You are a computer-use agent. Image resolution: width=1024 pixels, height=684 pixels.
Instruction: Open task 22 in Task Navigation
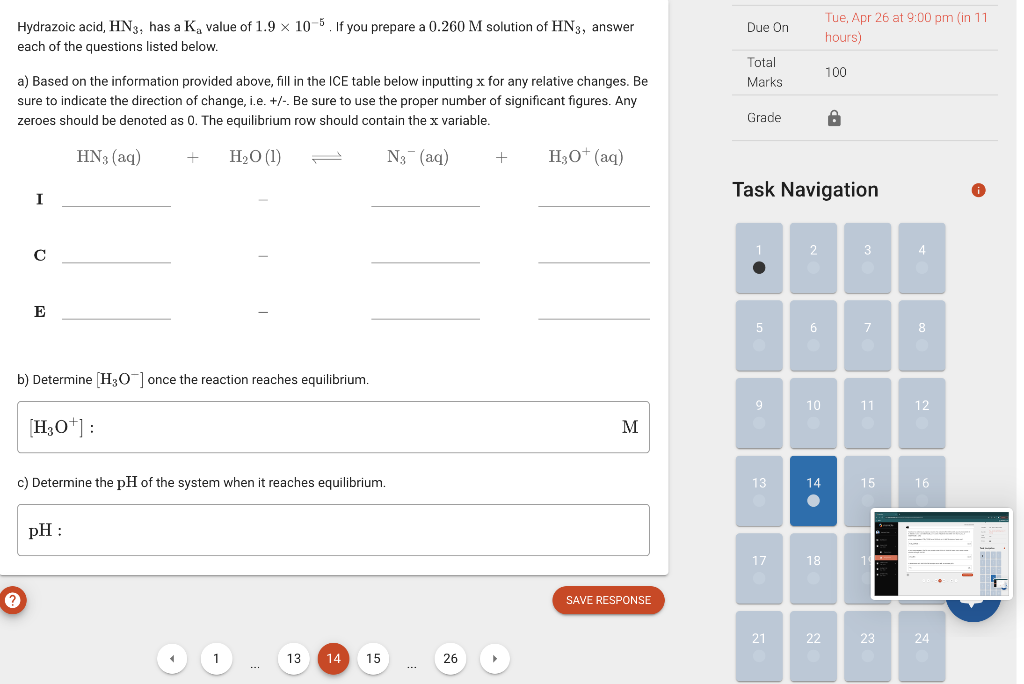point(813,647)
